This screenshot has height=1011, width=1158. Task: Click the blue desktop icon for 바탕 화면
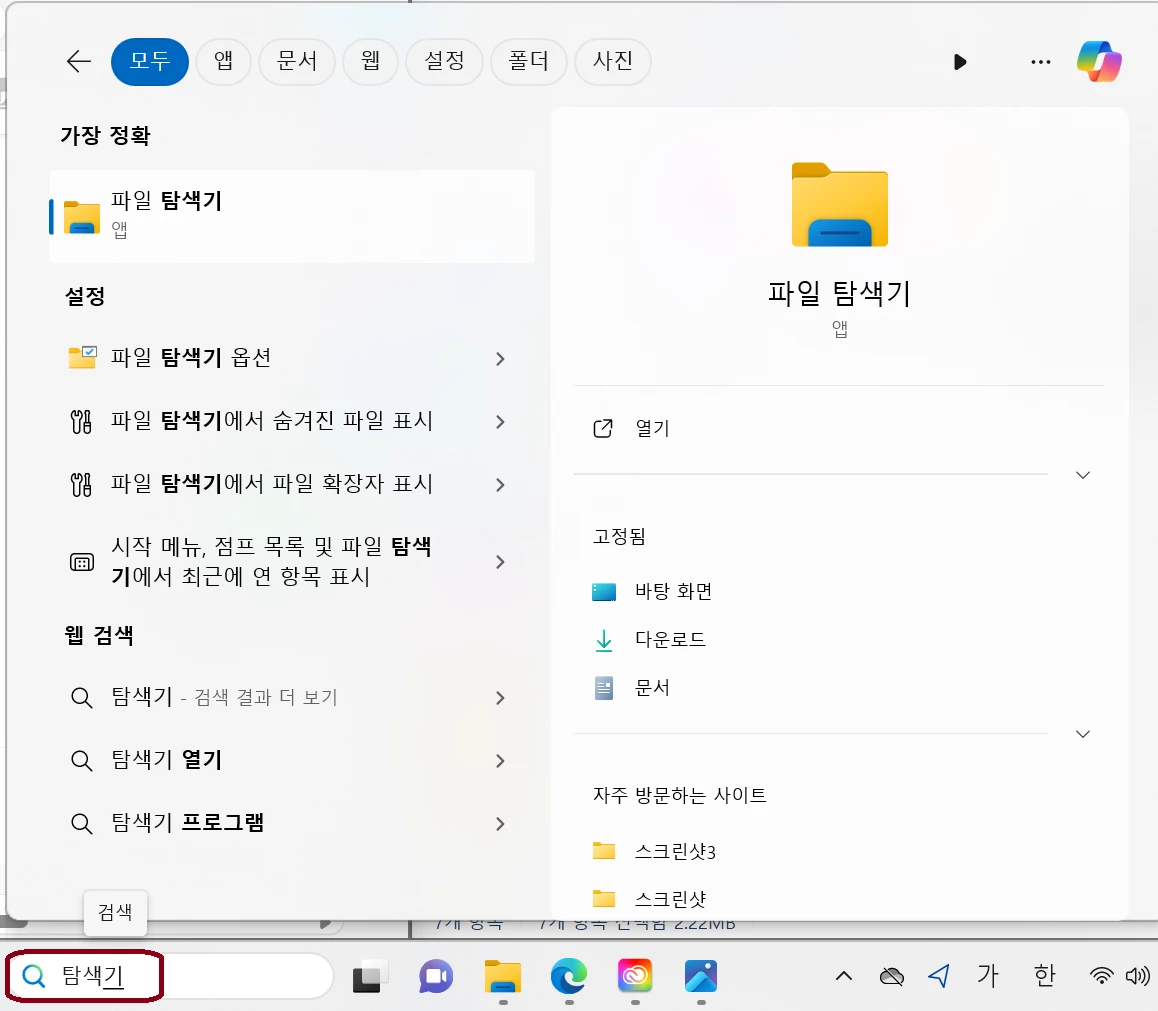604,592
